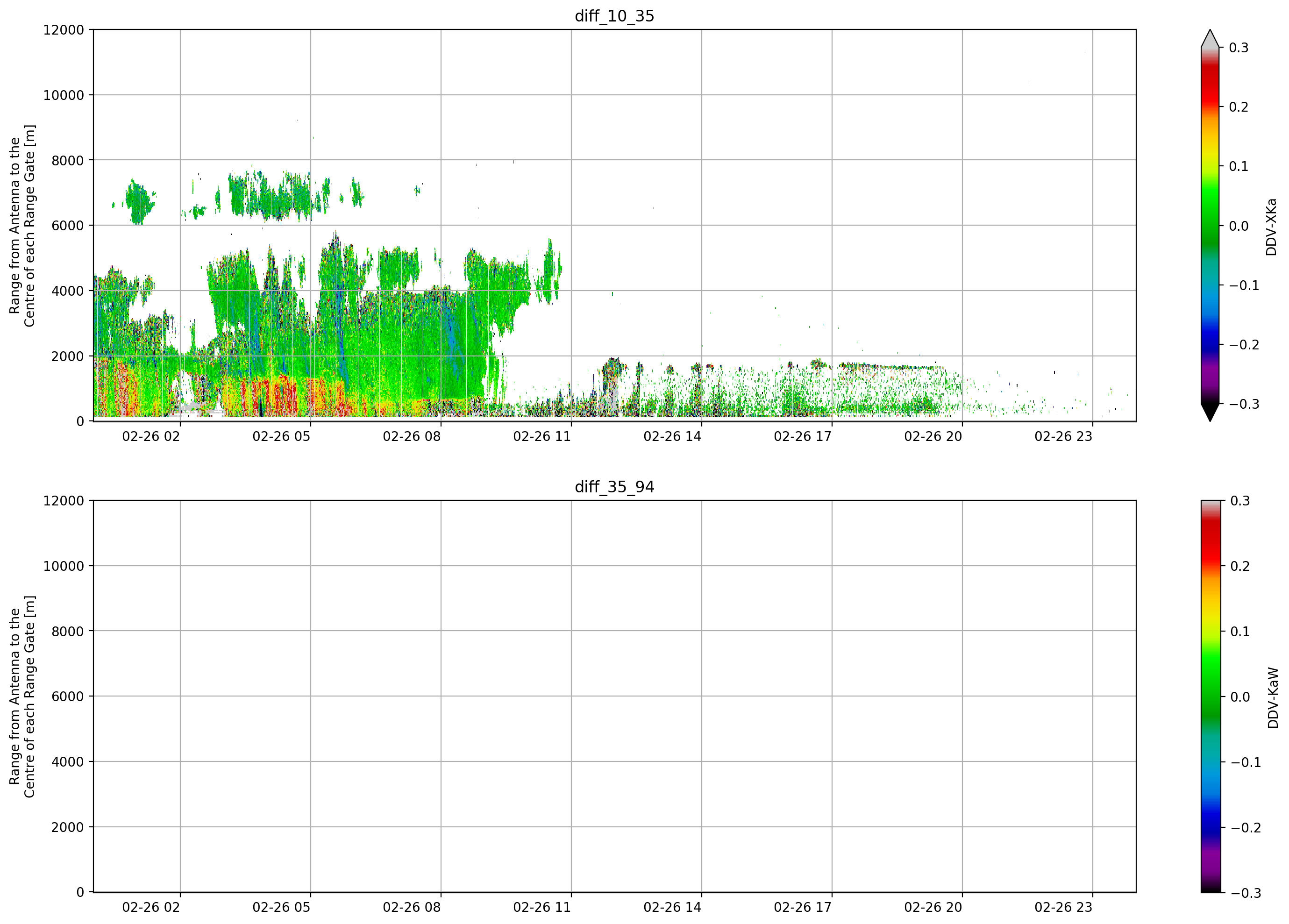Click the 02-26 02 time tick under diff_35_94
1289x924 pixels.
point(151,908)
